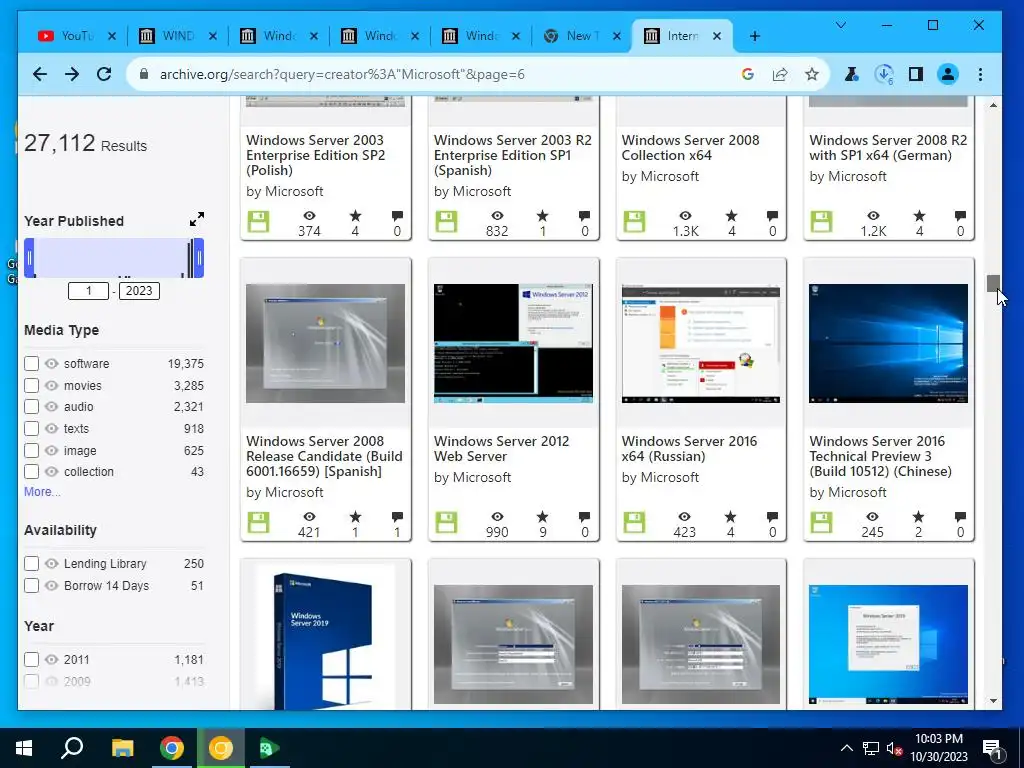1024x768 pixels.
Task: Open the Chrome three-dot menu
Action: pyautogui.click(x=980, y=74)
